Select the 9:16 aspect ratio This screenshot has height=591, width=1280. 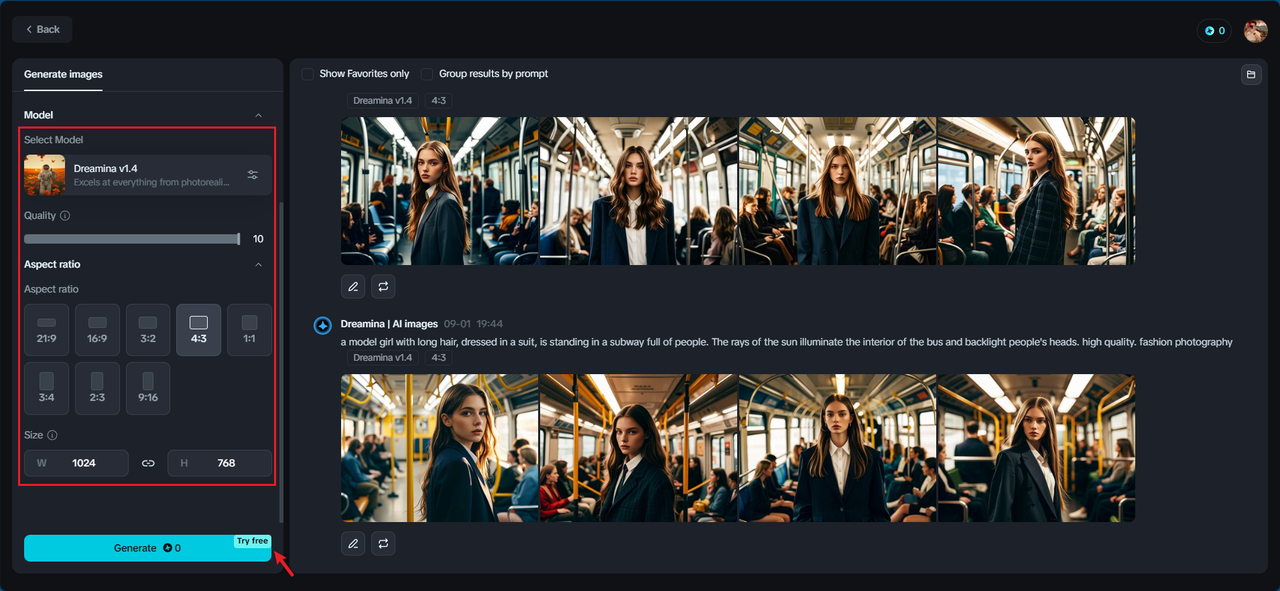pos(148,388)
